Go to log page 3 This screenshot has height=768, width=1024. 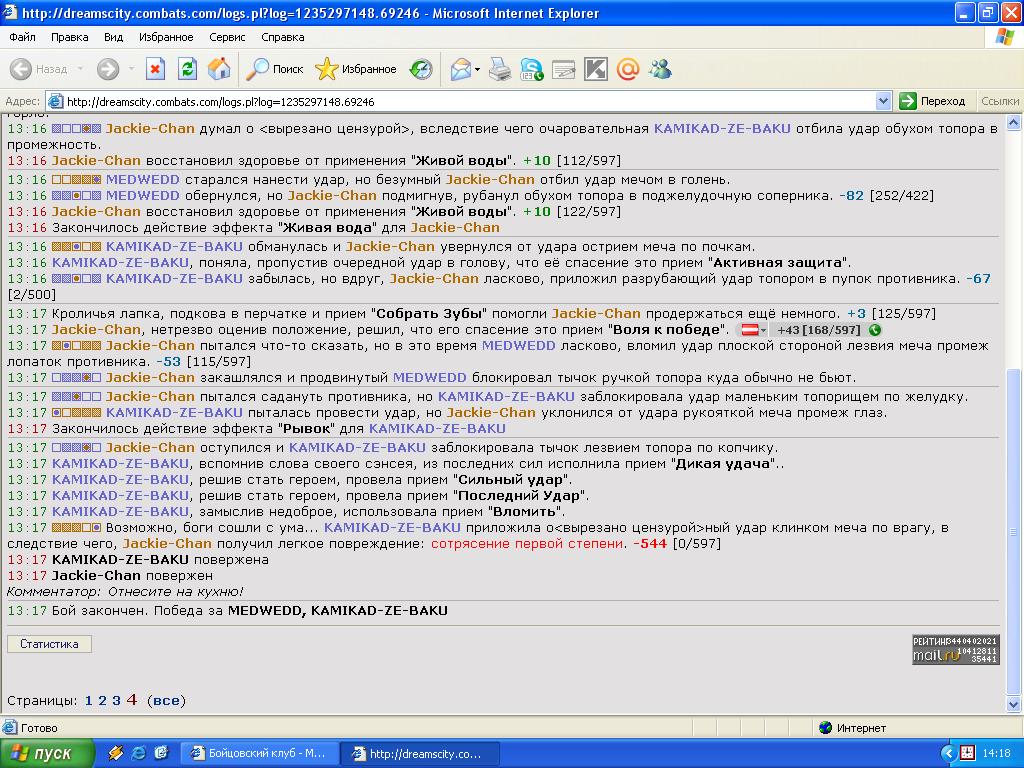[116, 701]
